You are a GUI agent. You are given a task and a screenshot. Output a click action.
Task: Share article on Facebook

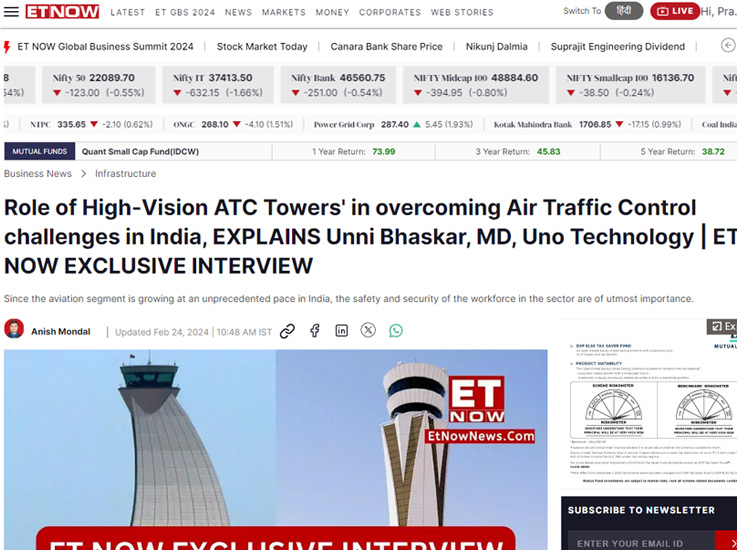[315, 331]
